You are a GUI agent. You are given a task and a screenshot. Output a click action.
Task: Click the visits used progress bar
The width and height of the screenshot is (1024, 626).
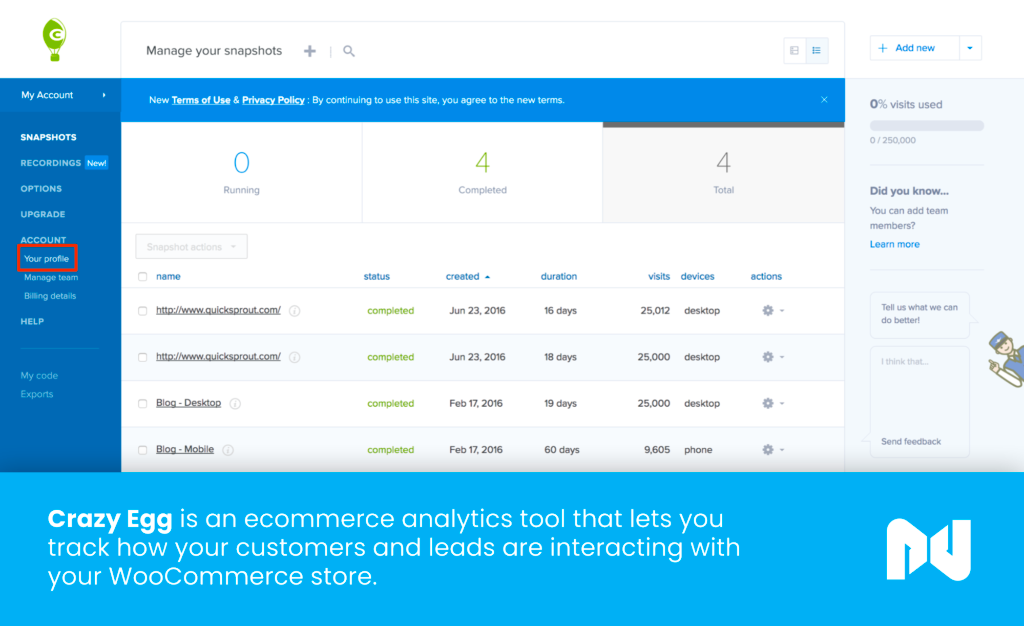pyautogui.click(x=926, y=124)
